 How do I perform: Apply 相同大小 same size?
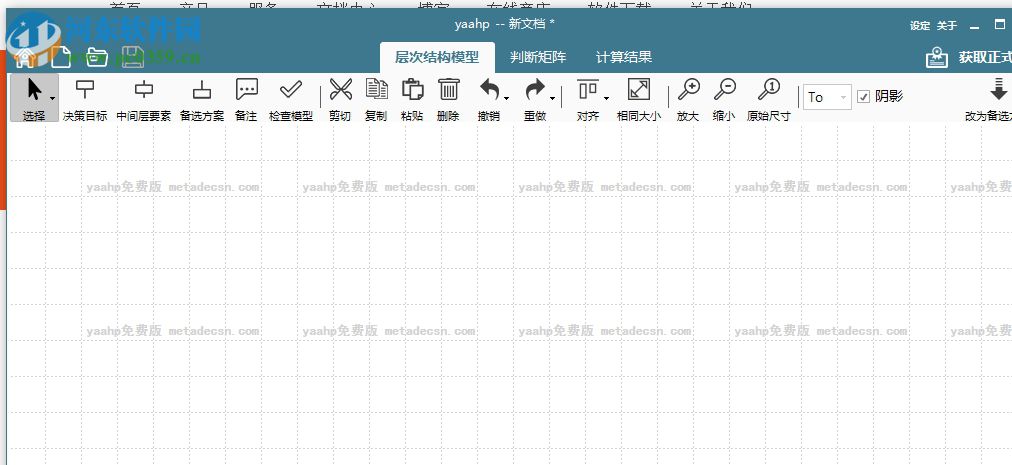(639, 98)
